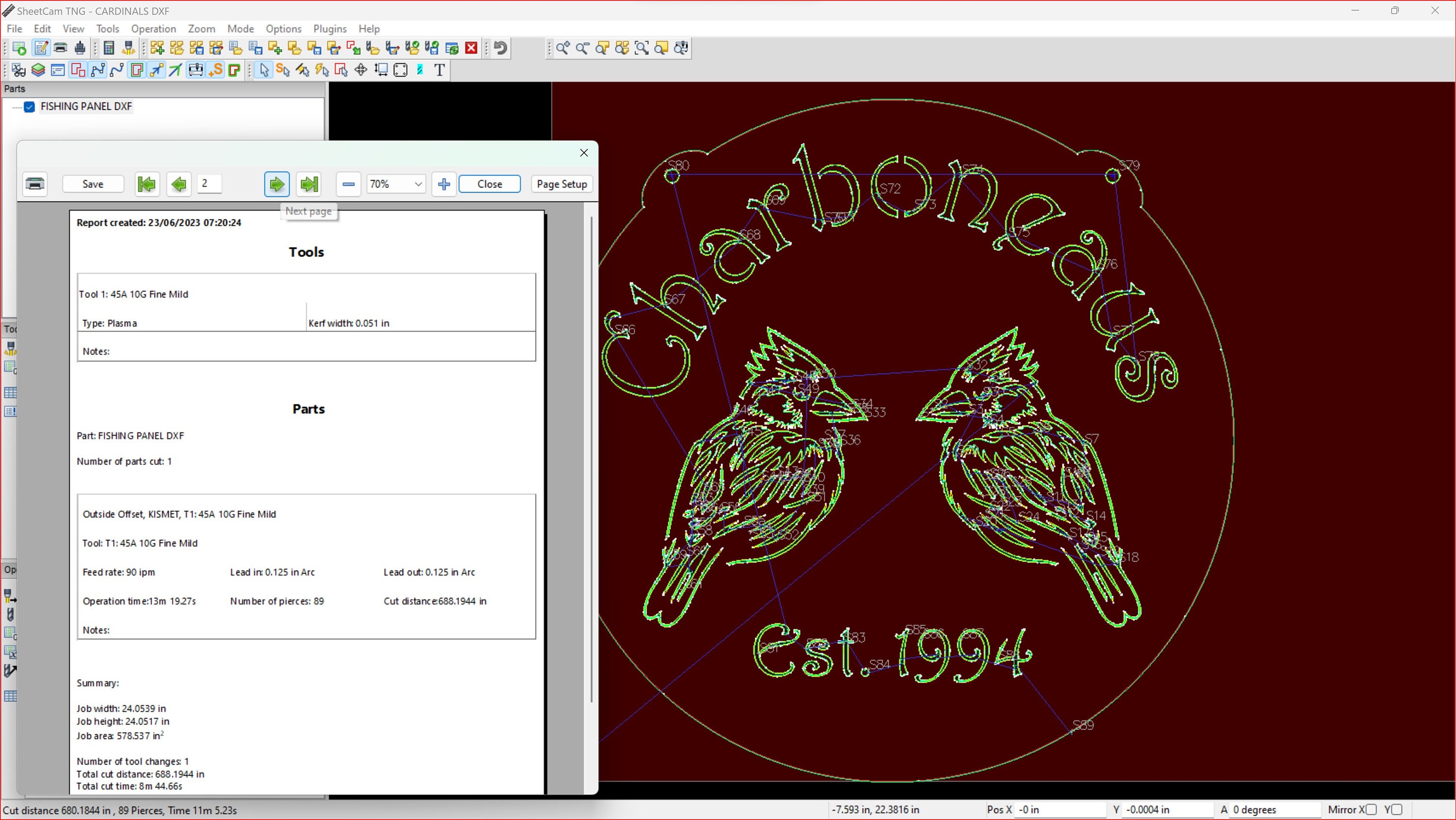Uncheck the FISHING PANEL DXF part
The height and width of the screenshot is (820, 1456).
29,107
